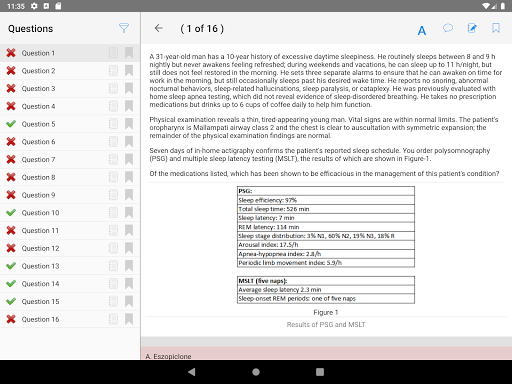This screenshot has width=512, height=384.
Task: Change font size with the A icon
Action: (422, 31)
